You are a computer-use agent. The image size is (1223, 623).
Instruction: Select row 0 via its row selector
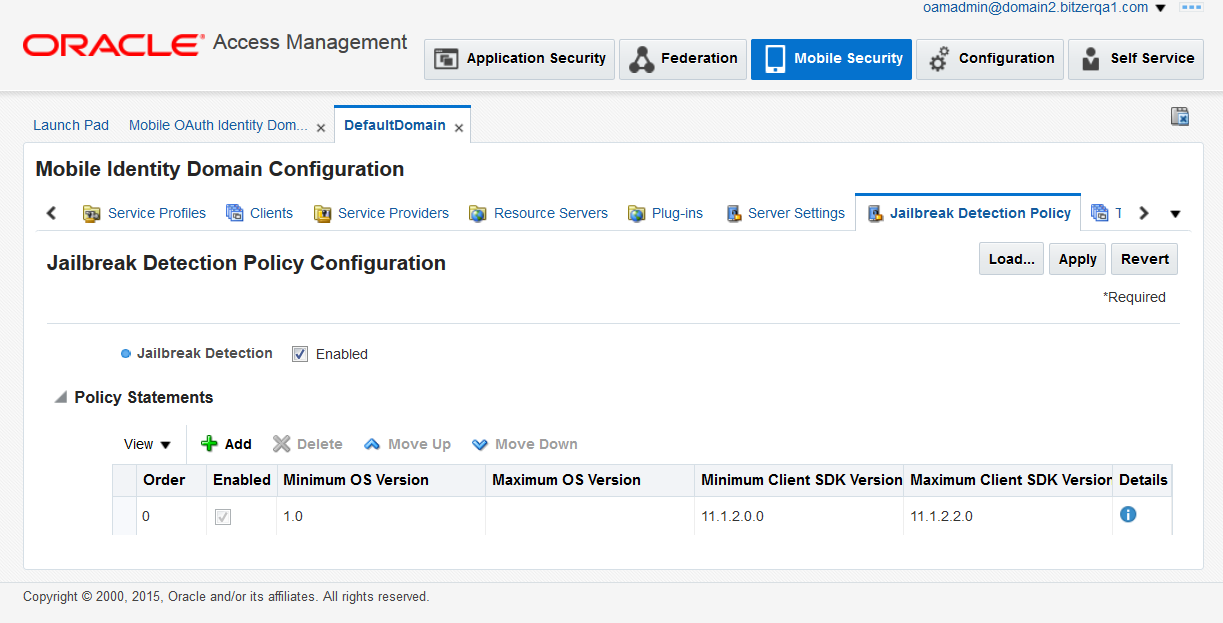(x=124, y=516)
